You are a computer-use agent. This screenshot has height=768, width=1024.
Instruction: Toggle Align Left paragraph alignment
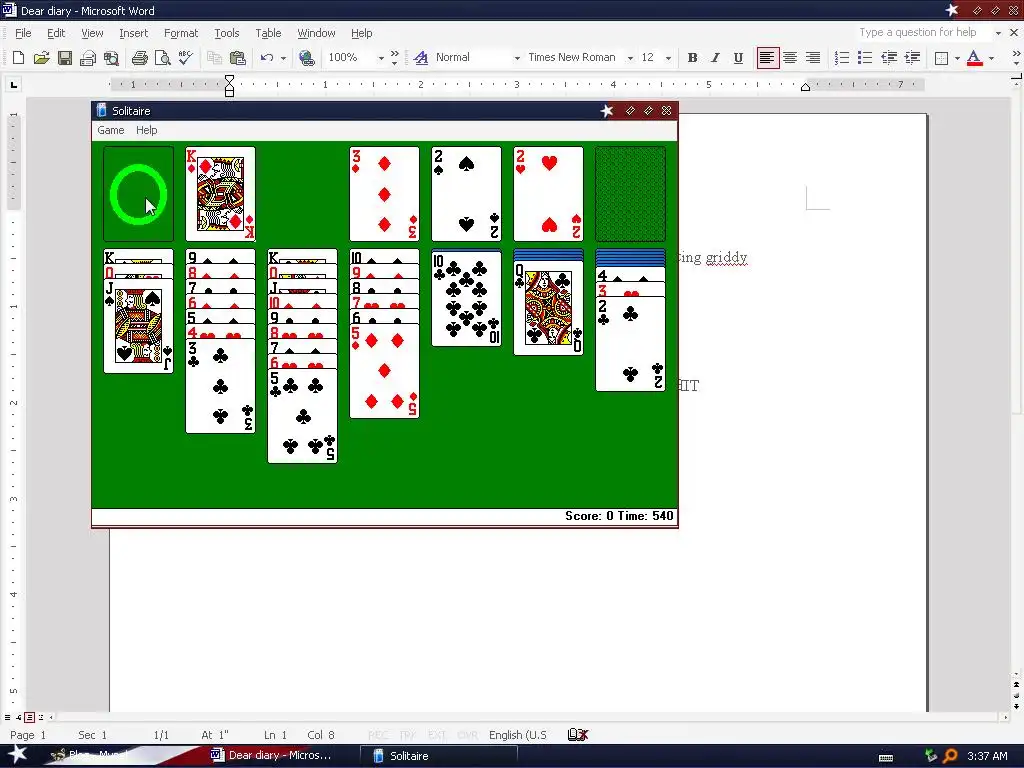(x=767, y=58)
